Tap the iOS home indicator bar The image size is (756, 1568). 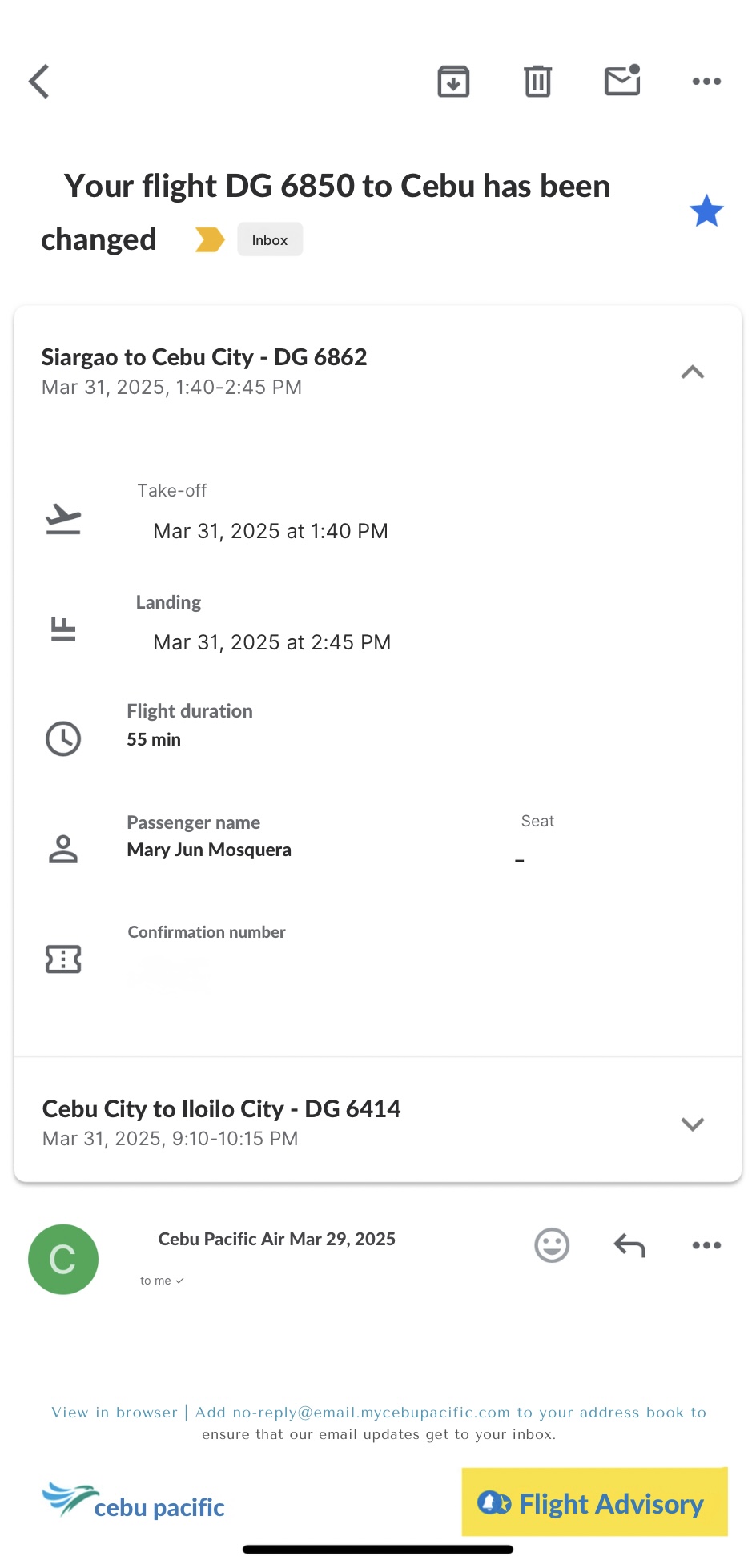[378, 1550]
